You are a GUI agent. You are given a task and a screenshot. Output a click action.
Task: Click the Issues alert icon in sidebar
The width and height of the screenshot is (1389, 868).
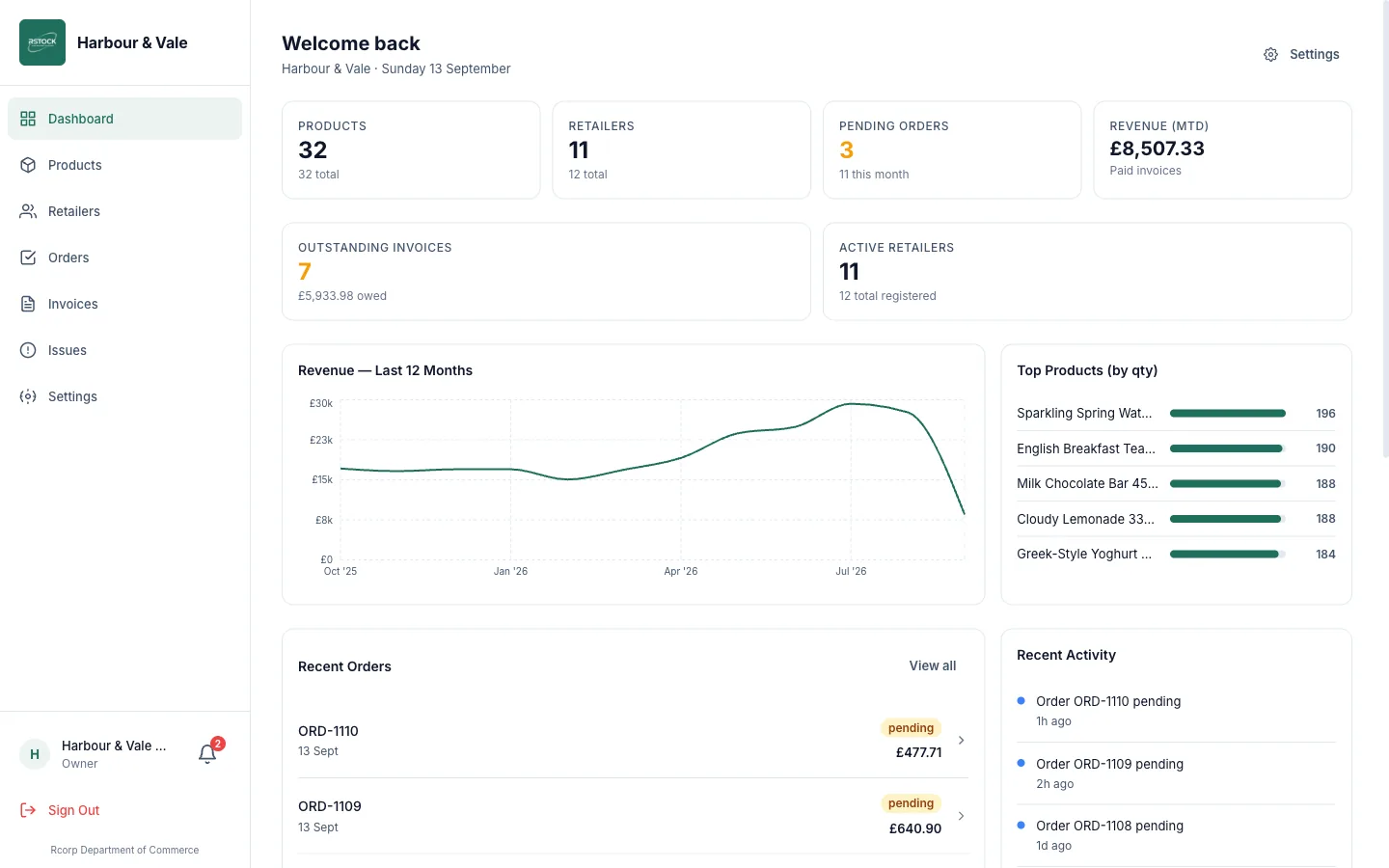coord(28,350)
